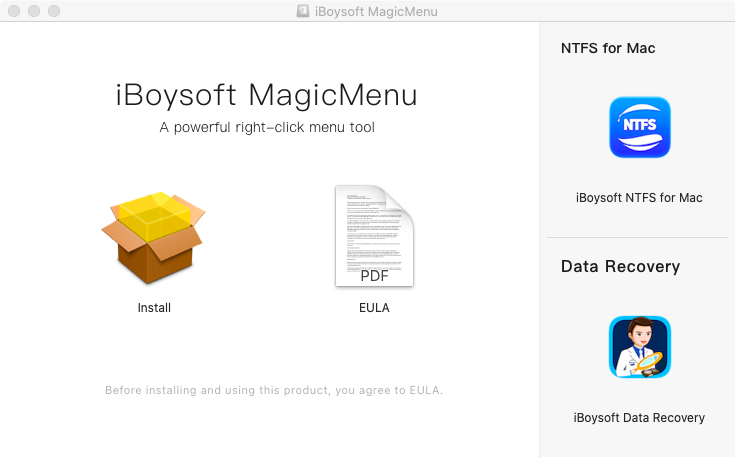Click the "iBoysoft MagicMenu" main heading
735x465 pixels.
[266, 95]
